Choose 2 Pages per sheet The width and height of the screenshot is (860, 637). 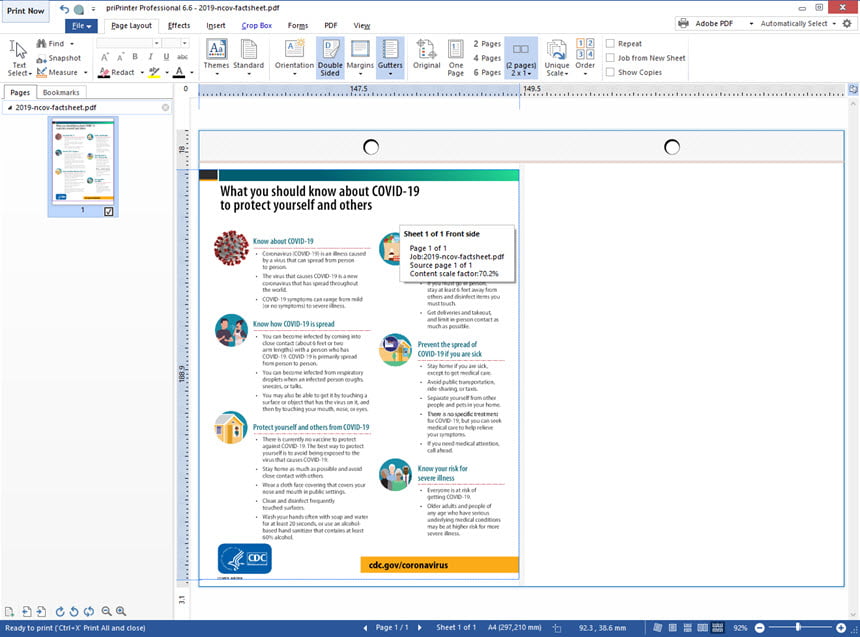(487, 43)
